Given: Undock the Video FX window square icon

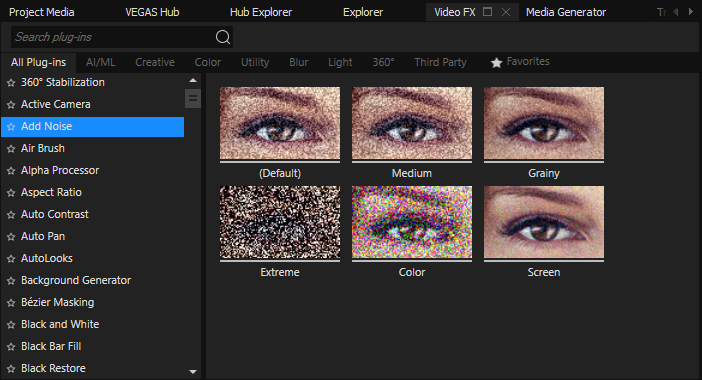Looking at the screenshot, I should pyautogui.click(x=488, y=12).
